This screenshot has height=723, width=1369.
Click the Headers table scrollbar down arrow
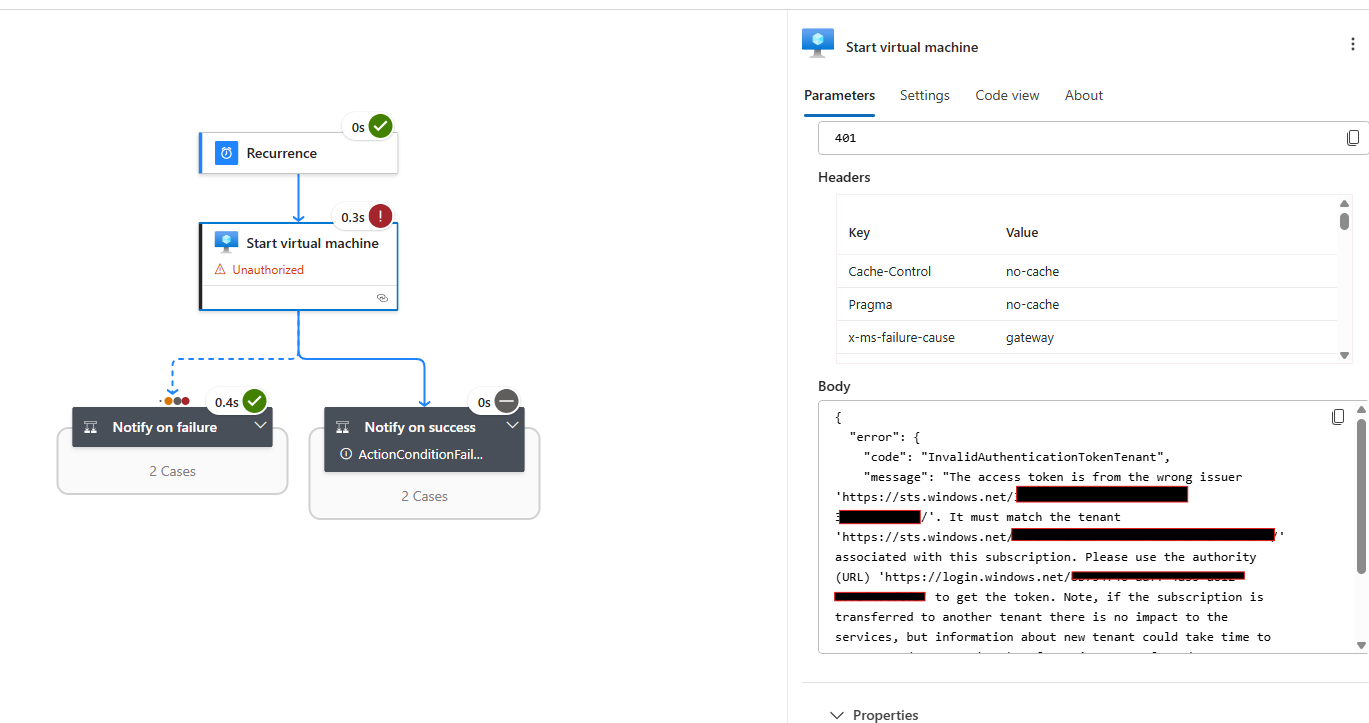1344,355
